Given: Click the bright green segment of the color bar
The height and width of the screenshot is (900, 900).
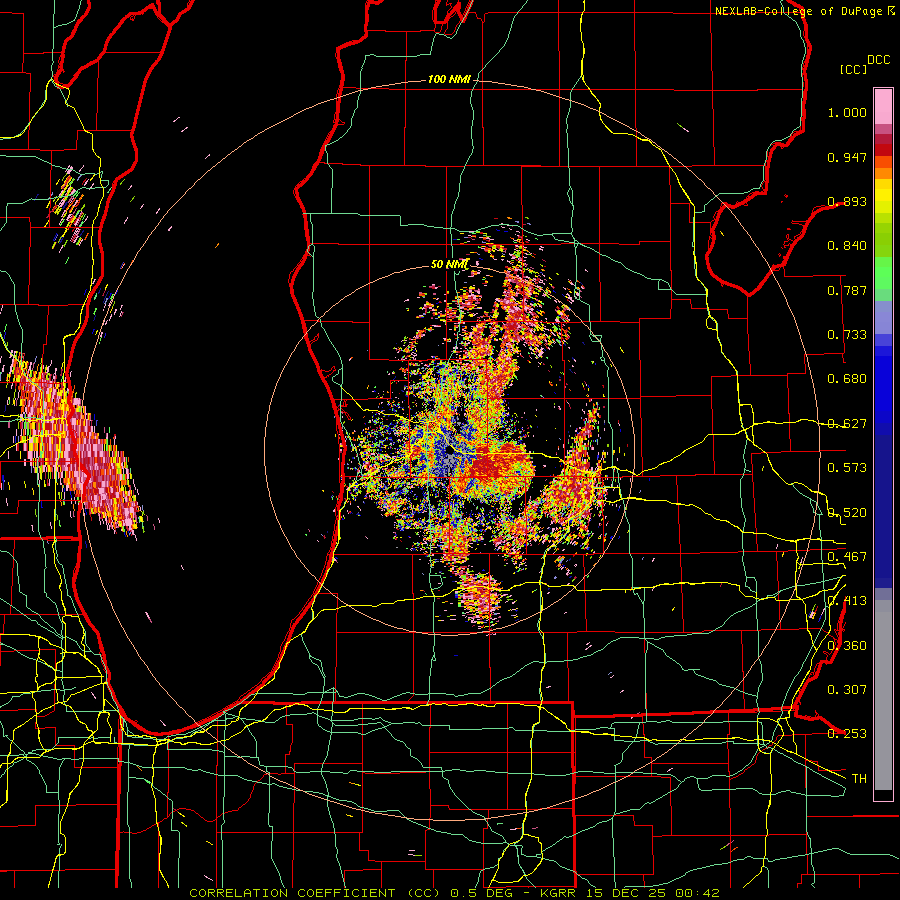Looking at the screenshot, I should 883,273.
